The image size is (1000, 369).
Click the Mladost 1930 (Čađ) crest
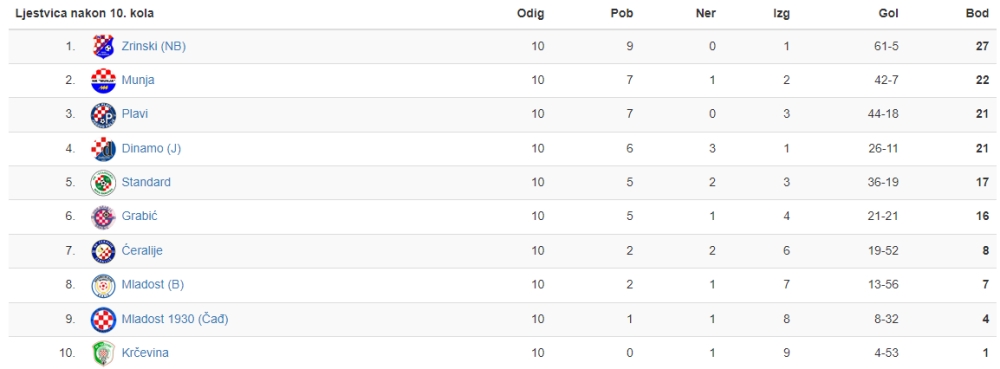(103, 319)
